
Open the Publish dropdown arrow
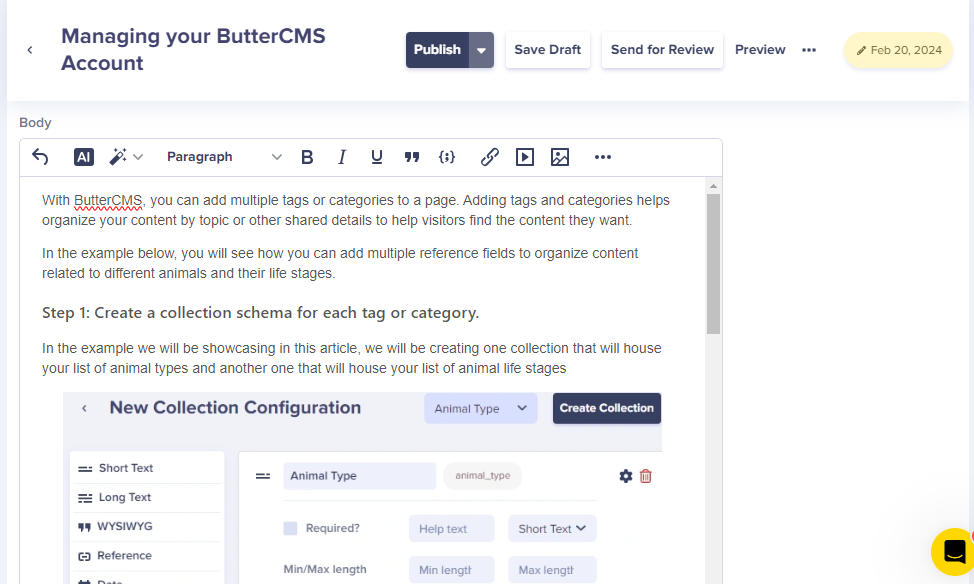click(x=481, y=50)
